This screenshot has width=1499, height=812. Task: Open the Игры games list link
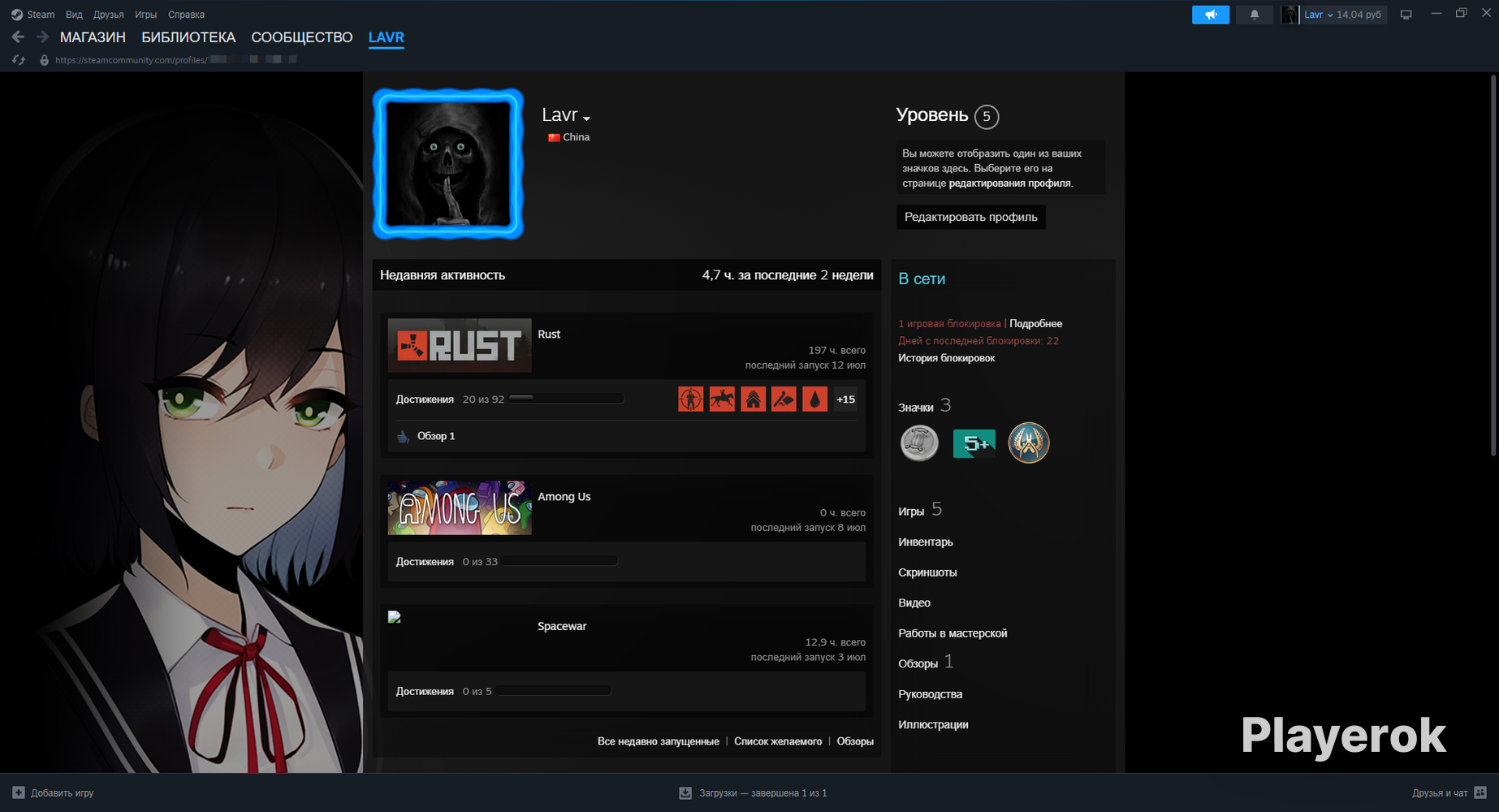(911, 512)
